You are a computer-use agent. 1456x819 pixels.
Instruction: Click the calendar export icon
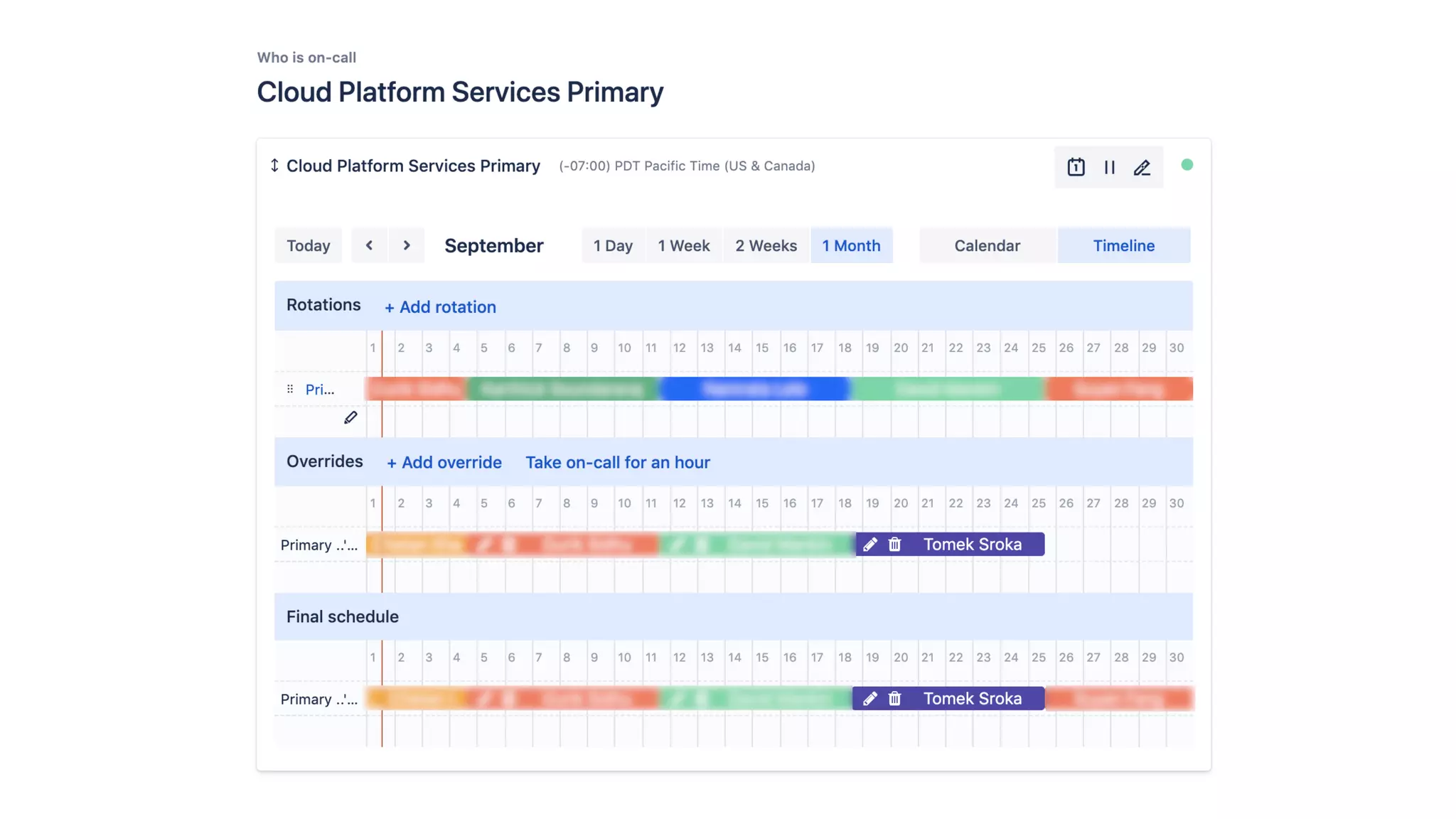[1076, 167]
